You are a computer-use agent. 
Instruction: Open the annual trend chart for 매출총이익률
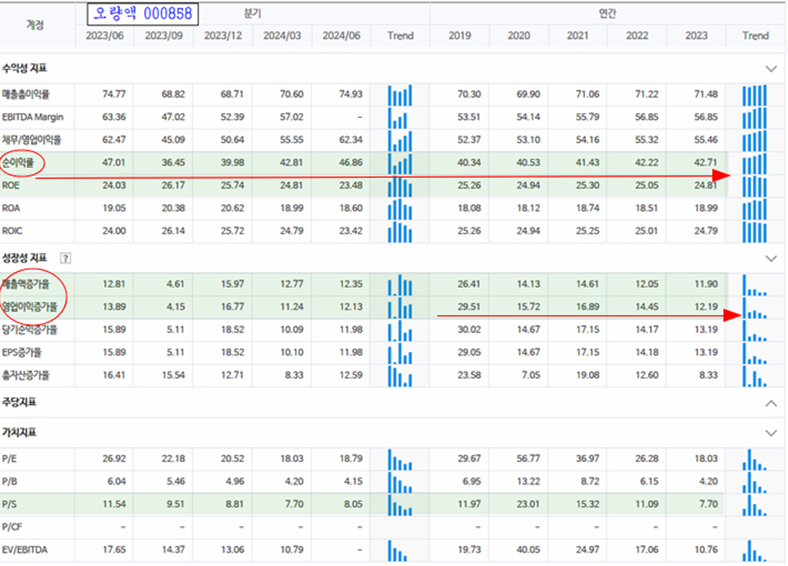click(x=755, y=95)
